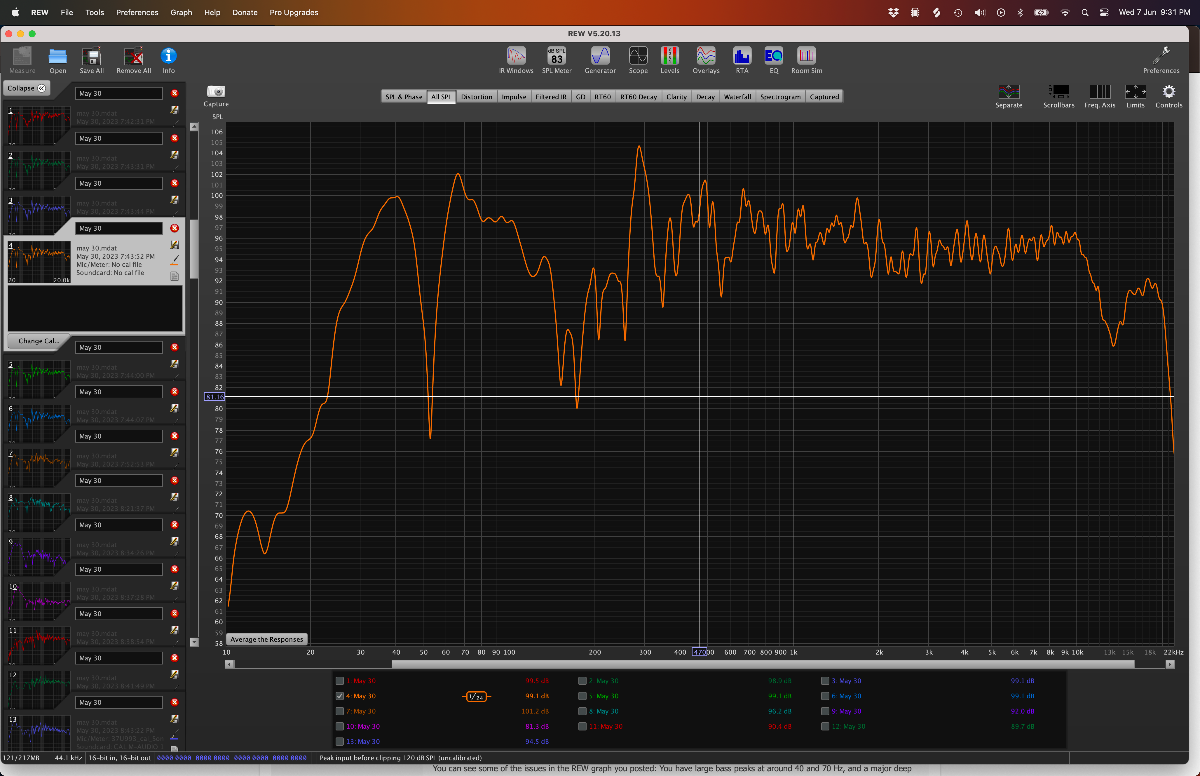
Task: Uncheck the 4: May 30 trace checkbox
Action: tap(341, 696)
